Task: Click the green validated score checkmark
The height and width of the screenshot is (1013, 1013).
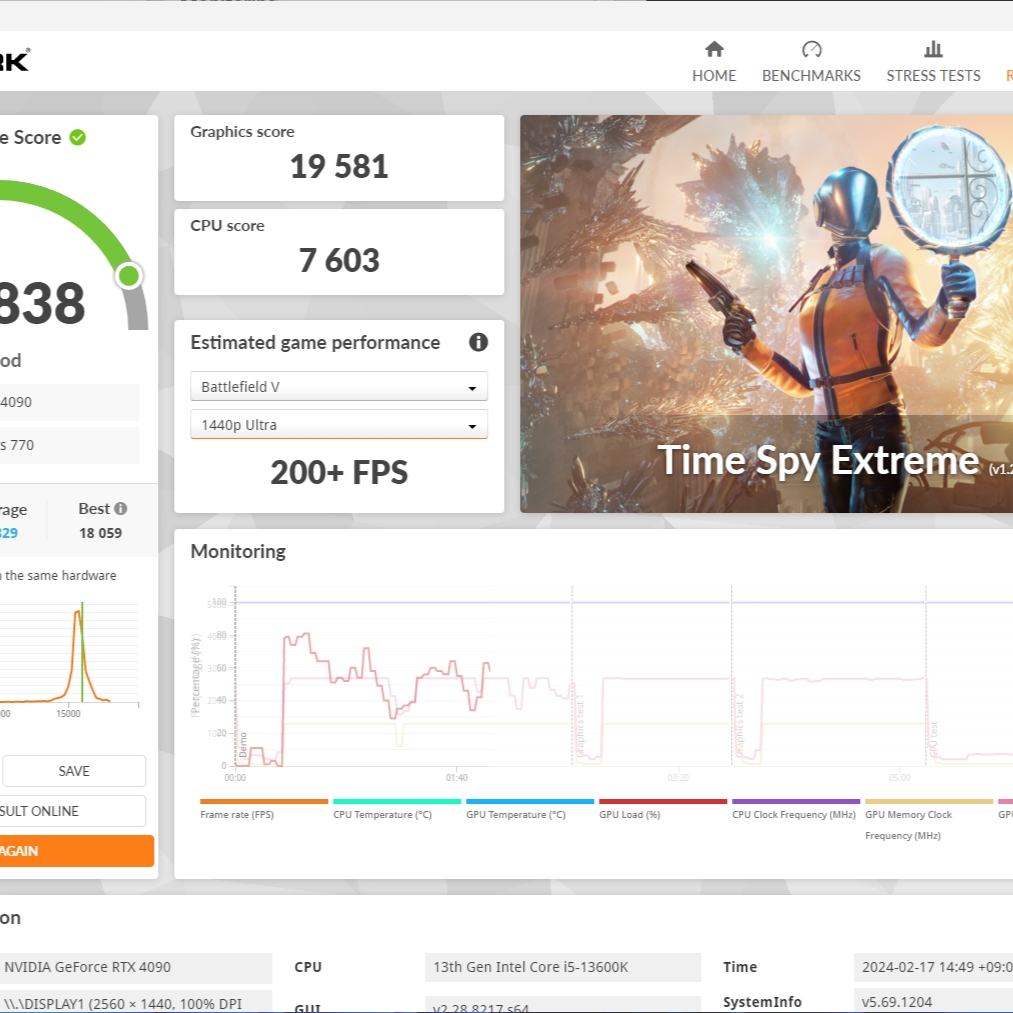Action: tap(78, 138)
